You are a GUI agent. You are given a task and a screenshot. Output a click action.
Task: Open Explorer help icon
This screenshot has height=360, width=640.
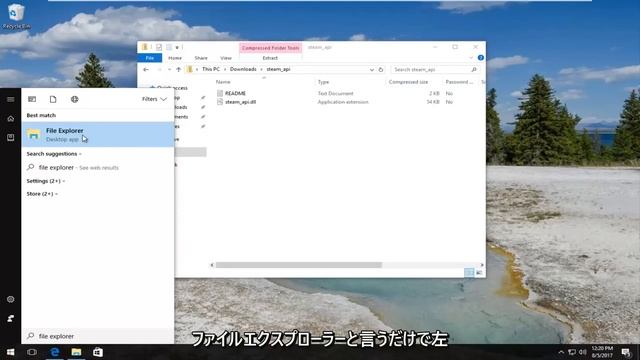[480, 58]
